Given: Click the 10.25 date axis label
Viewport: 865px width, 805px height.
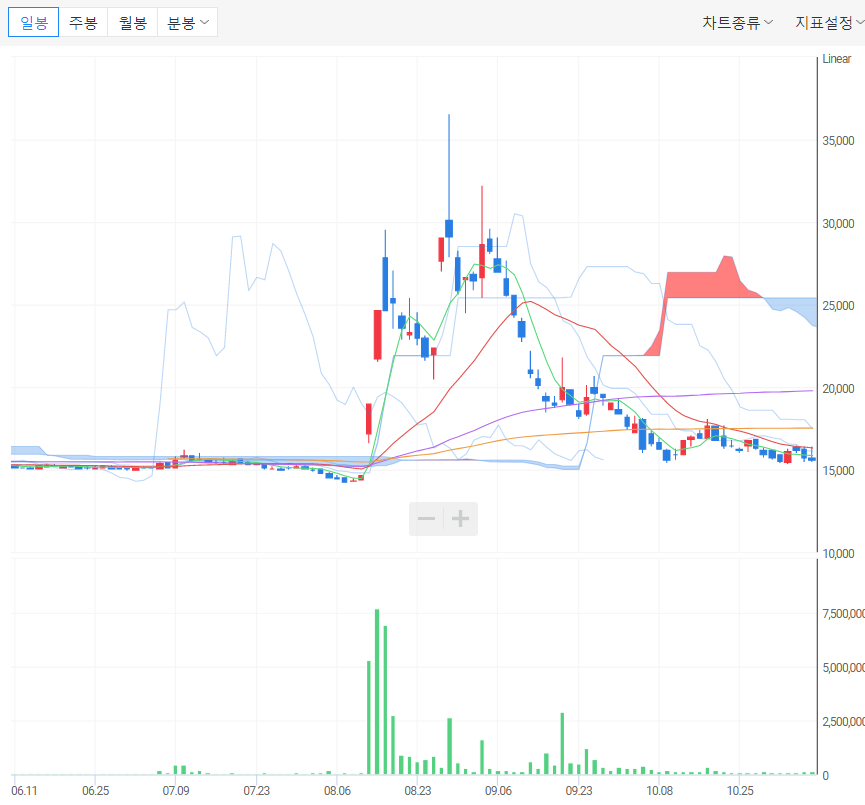Looking at the screenshot, I should pyautogui.click(x=740, y=791).
